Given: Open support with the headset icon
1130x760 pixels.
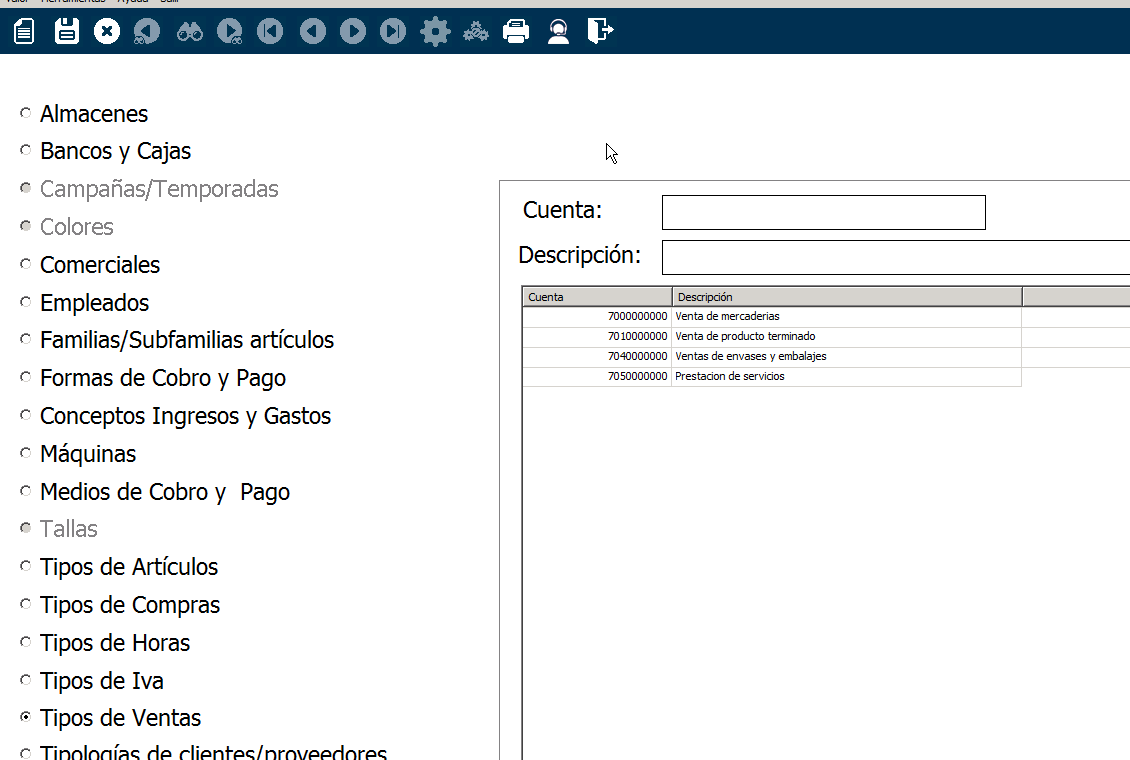Looking at the screenshot, I should tap(558, 32).
